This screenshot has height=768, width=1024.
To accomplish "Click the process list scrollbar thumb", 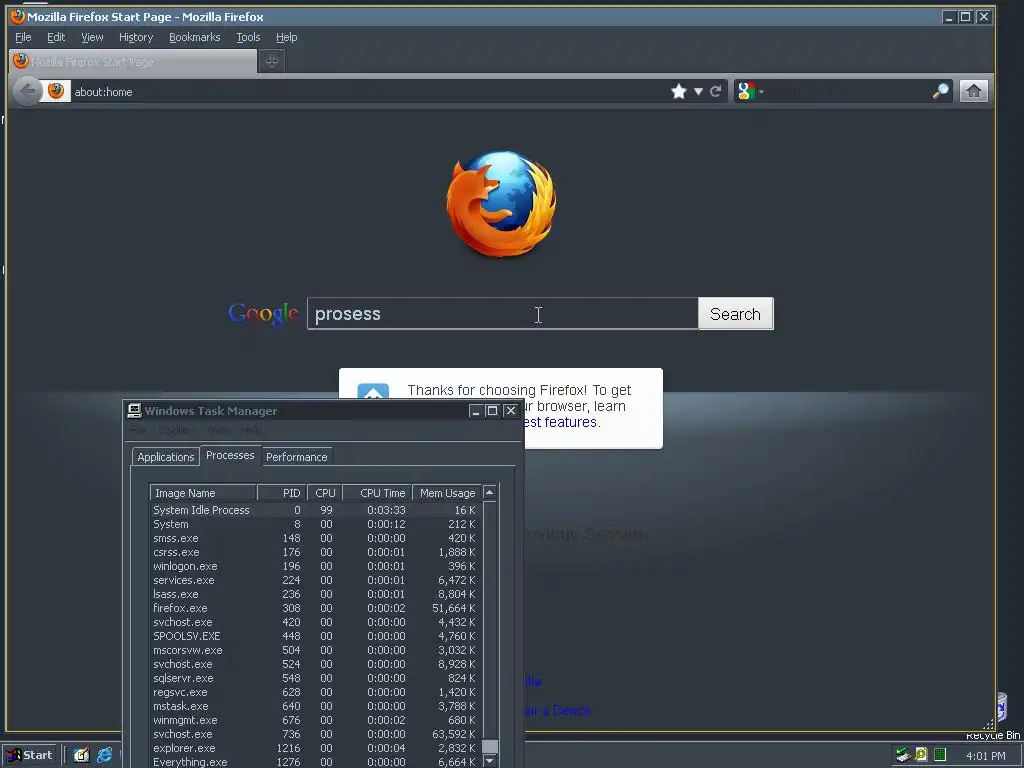I will [490, 746].
